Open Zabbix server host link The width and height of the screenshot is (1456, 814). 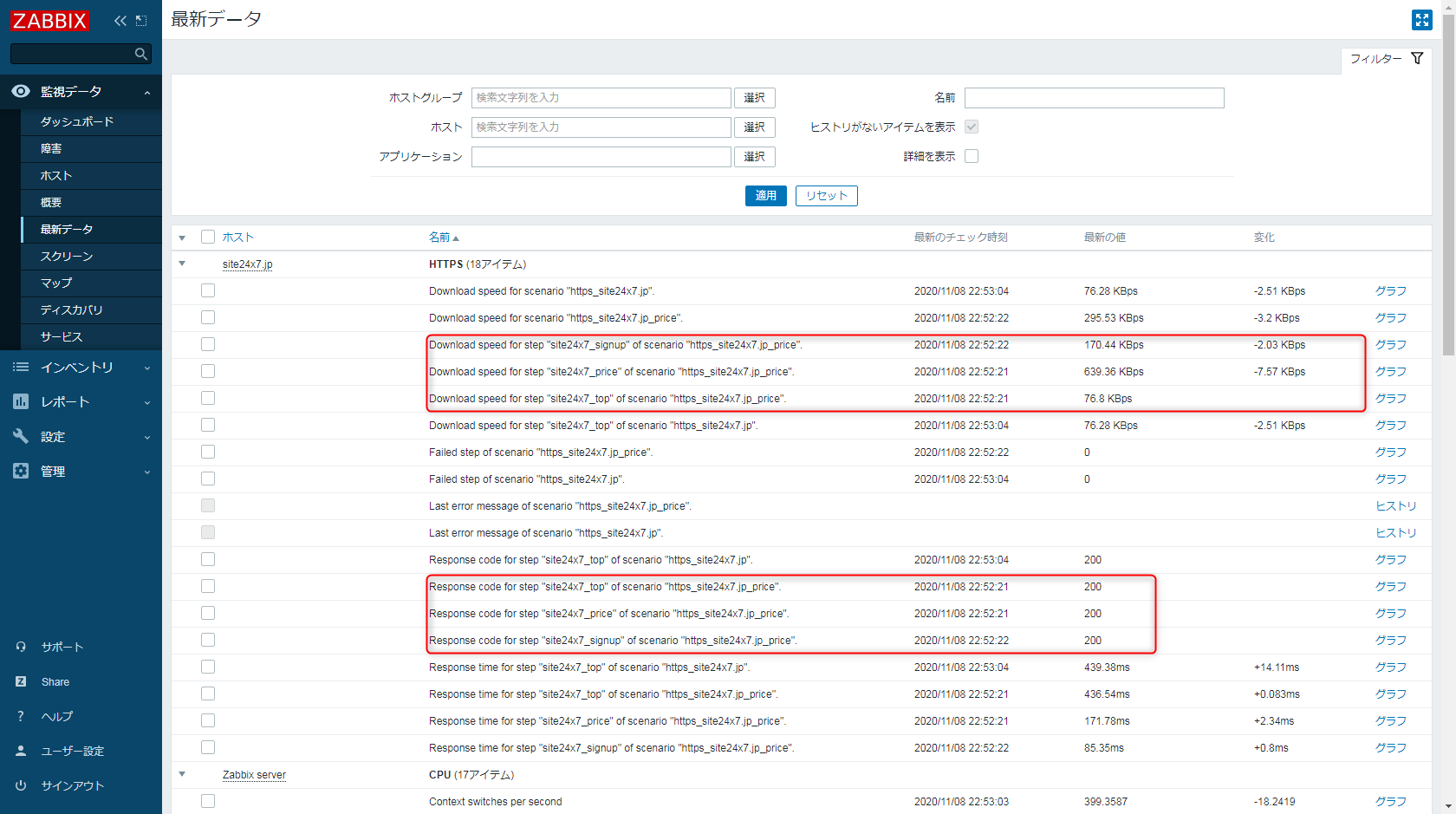tap(254, 775)
